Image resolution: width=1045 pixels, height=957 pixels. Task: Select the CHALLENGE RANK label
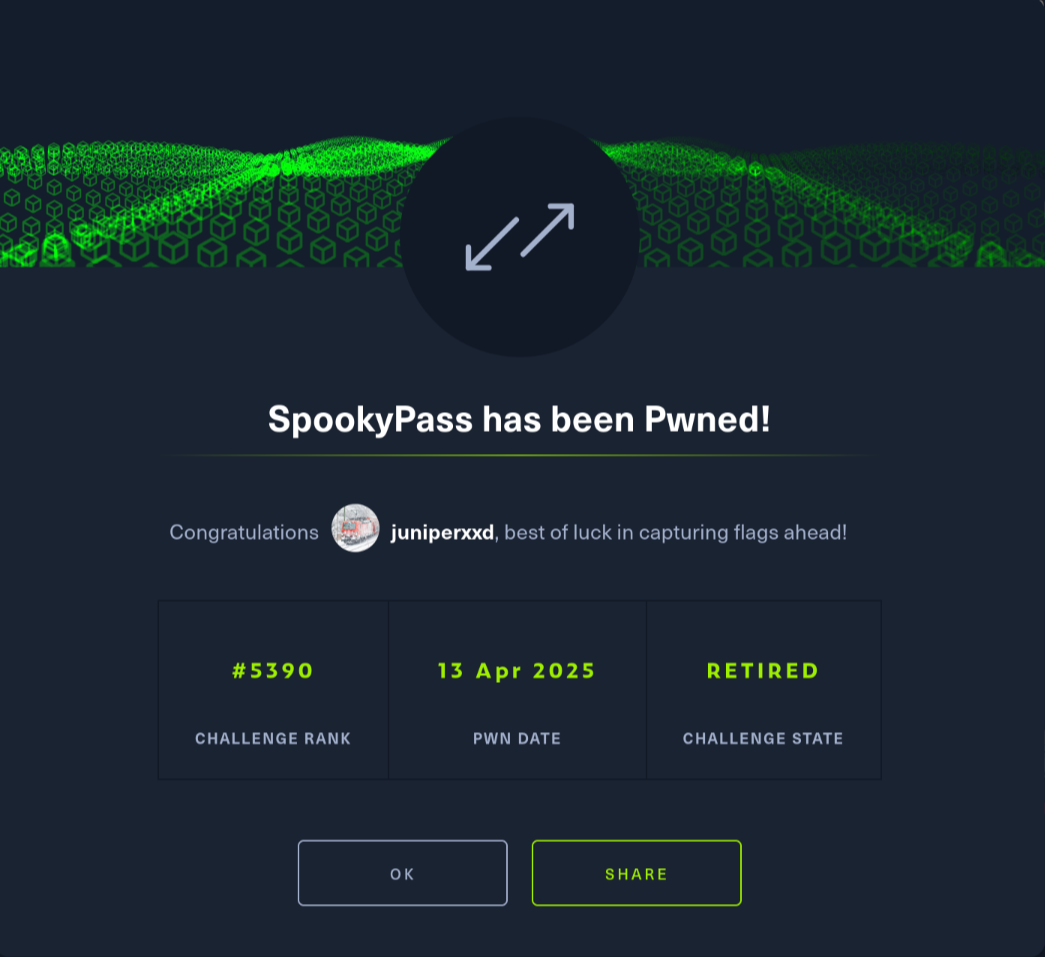pyautogui.click(x=273, y=738)
